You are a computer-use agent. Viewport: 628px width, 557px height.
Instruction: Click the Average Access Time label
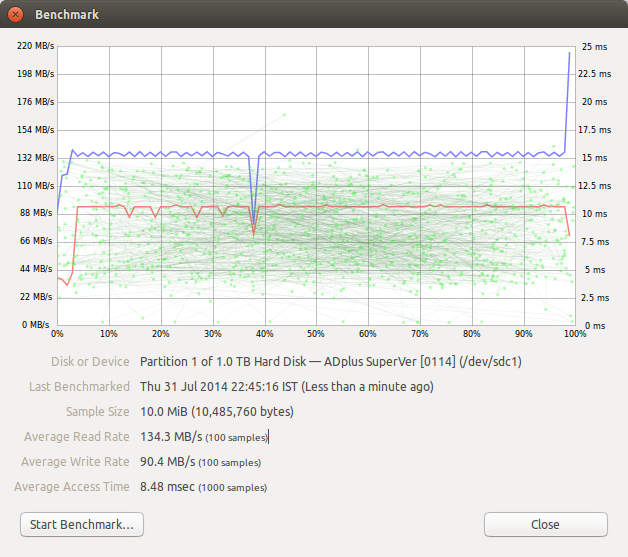pyautogui.click(x=72, y=487)
